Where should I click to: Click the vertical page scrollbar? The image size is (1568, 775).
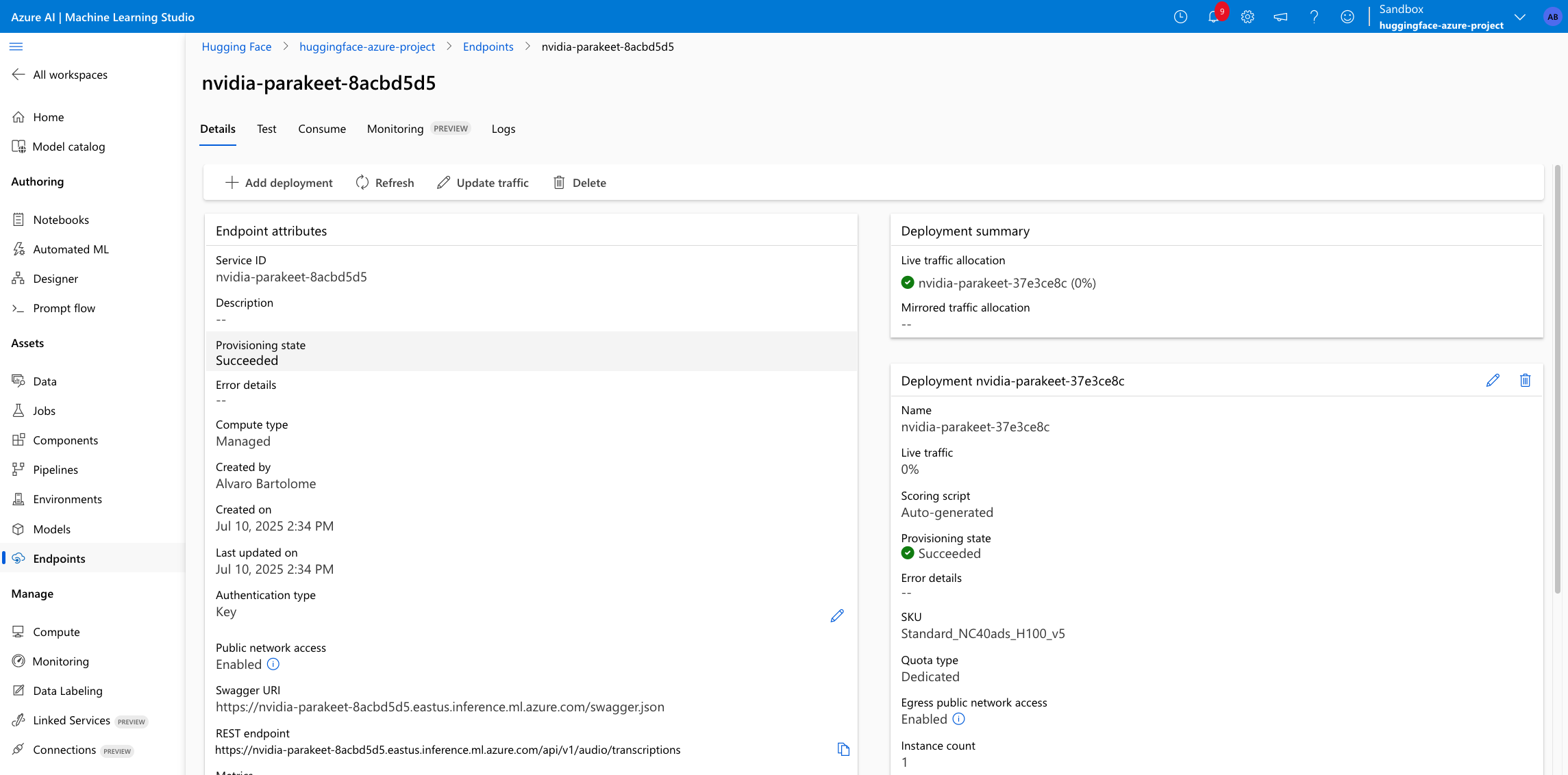(1557, 377)
